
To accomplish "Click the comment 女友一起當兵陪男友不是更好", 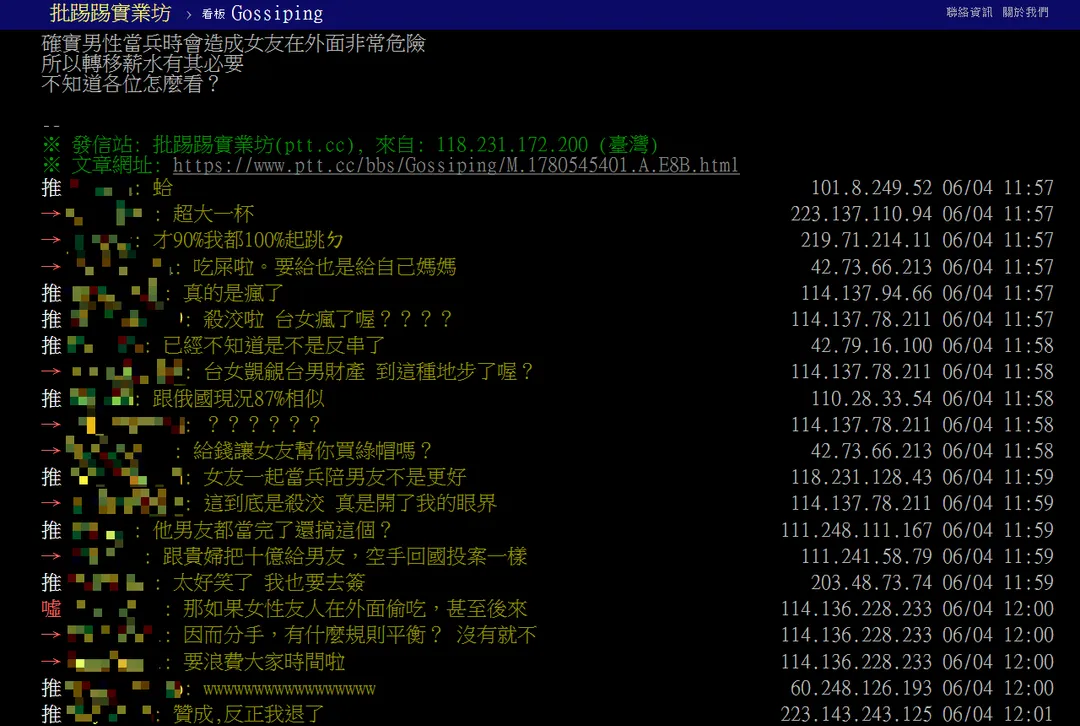I will click(335, 477).
